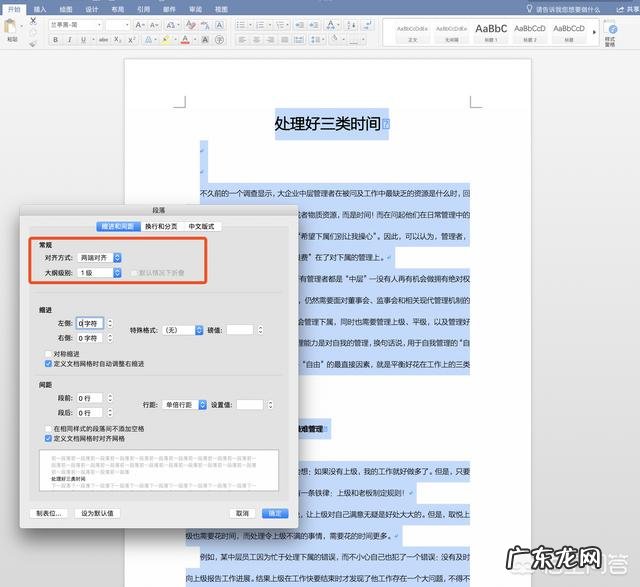This screenshot has height=587, width=640.
Task: Click the character shading A icon
Action: (x=205, y=40)
